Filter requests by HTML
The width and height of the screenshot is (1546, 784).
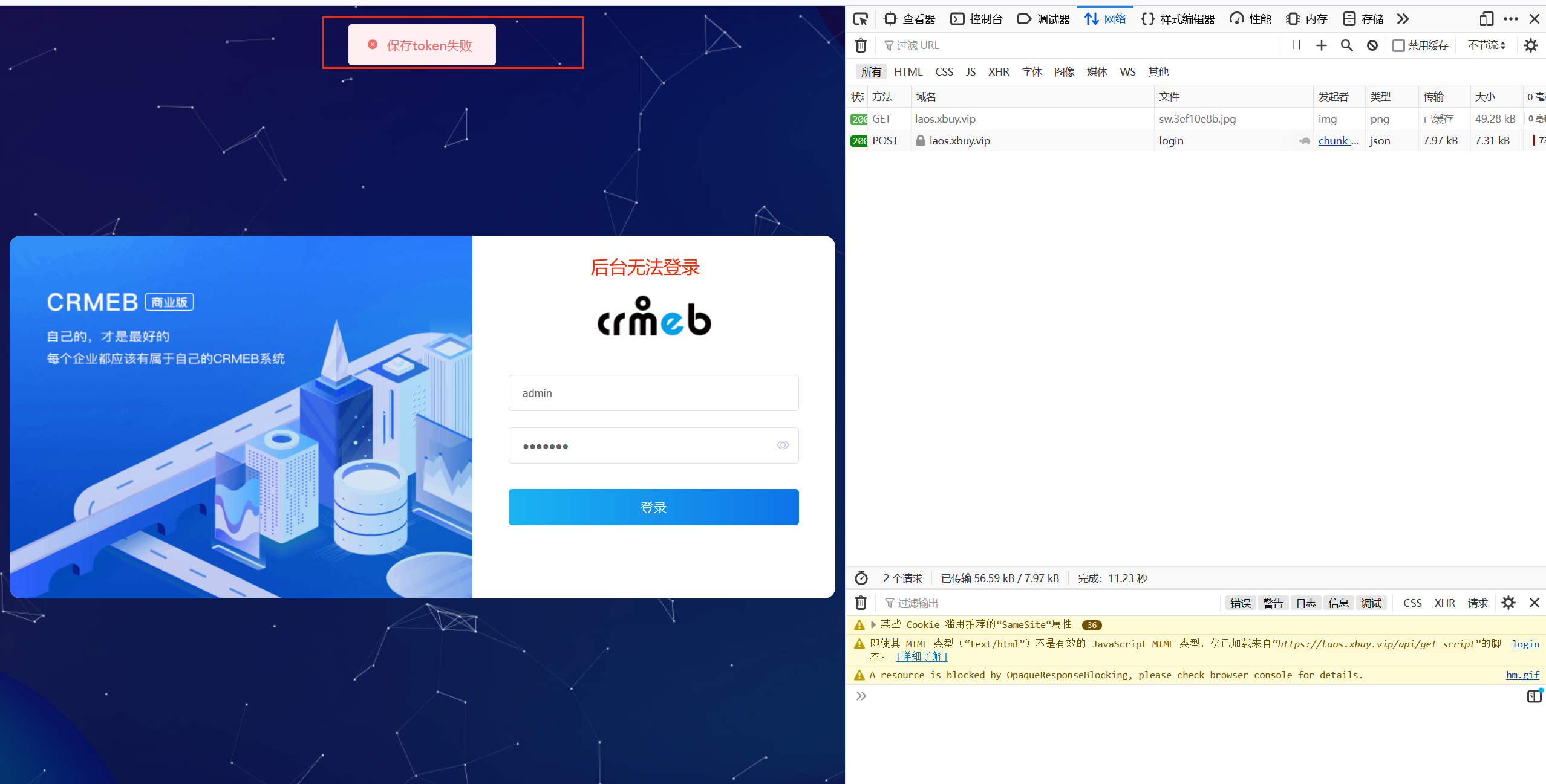(x=908, y=72)
